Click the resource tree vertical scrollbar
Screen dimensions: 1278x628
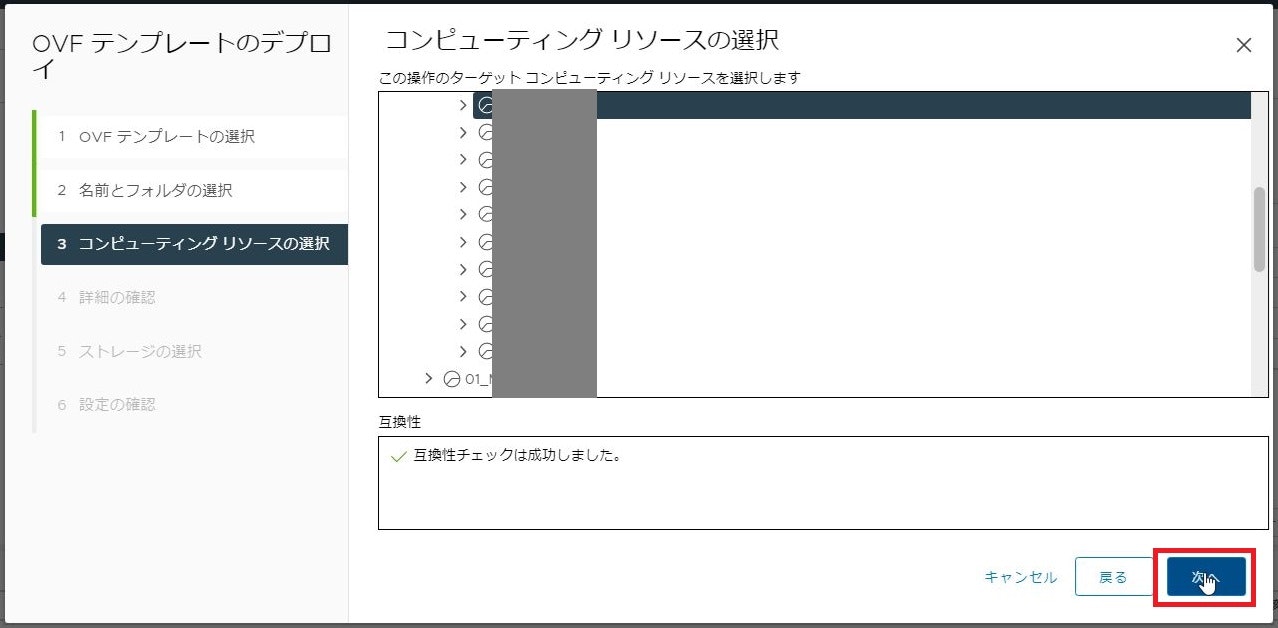pos(1259,228)
